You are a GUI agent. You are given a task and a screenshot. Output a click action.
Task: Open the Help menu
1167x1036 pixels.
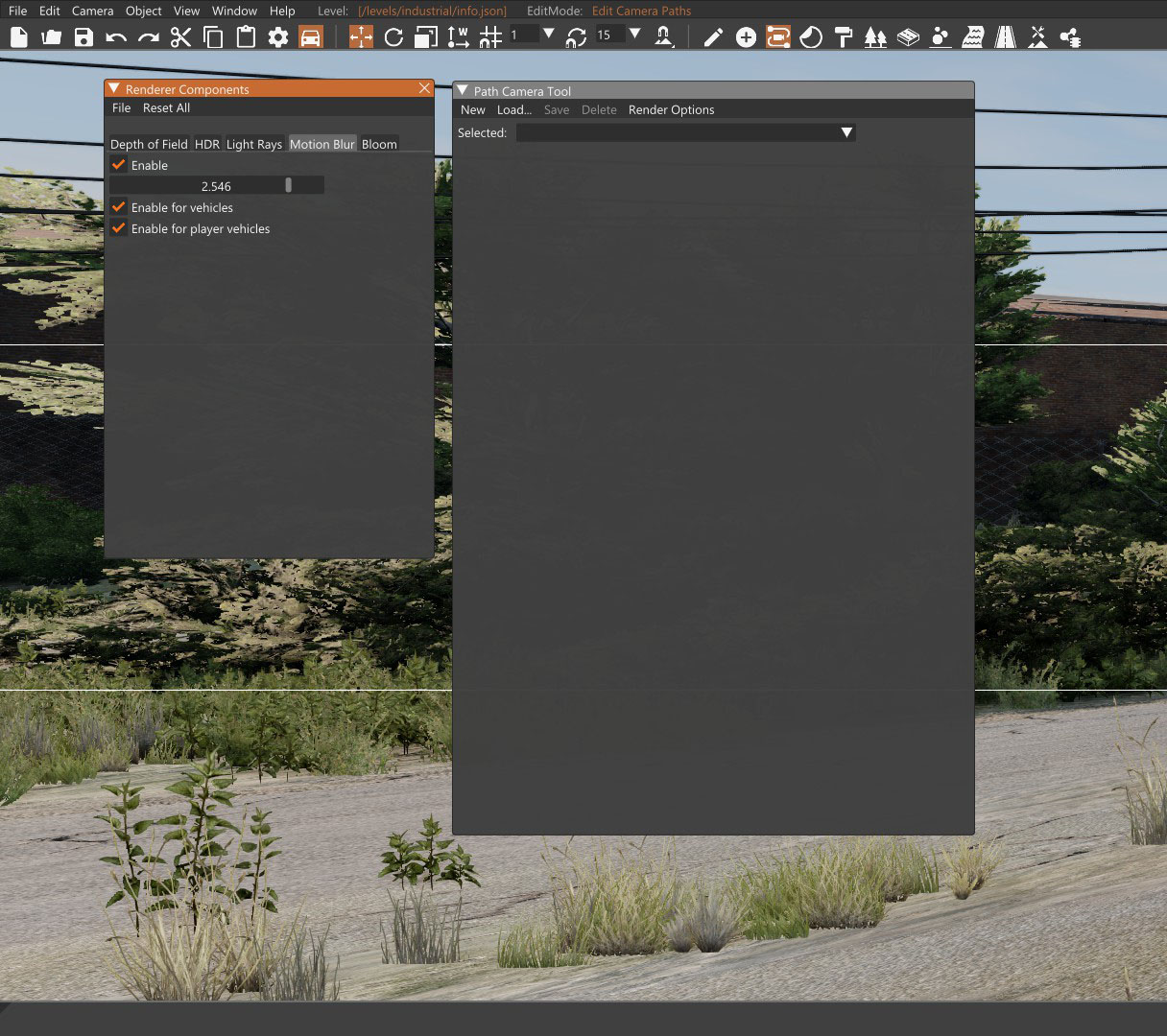tap(282, 11)
